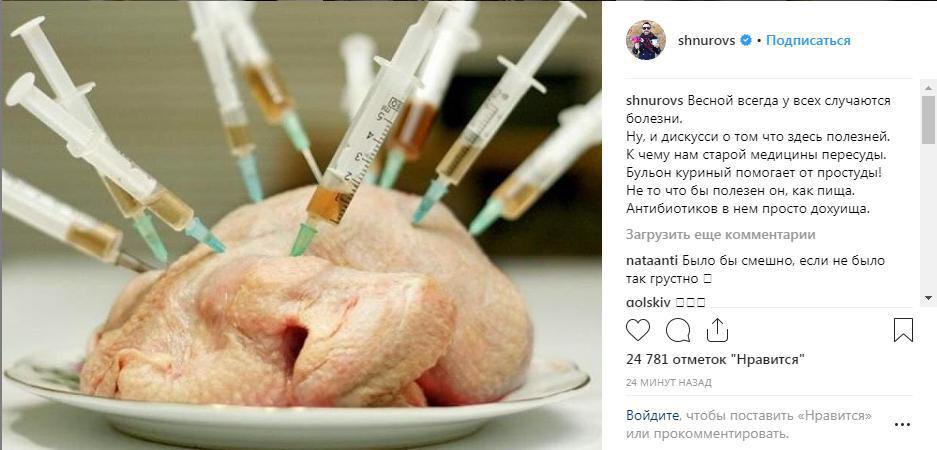Open comment bubble icon
Screen dimensions: 937x450
[x=678, y=330]
